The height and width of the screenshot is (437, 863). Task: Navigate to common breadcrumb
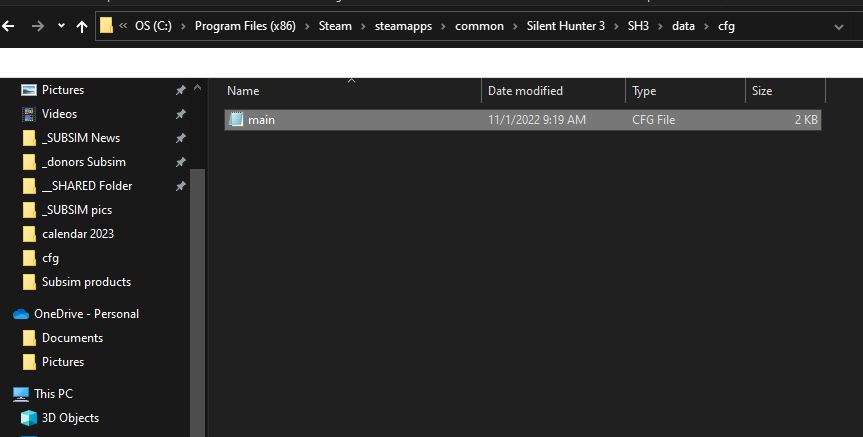point(479,26)
